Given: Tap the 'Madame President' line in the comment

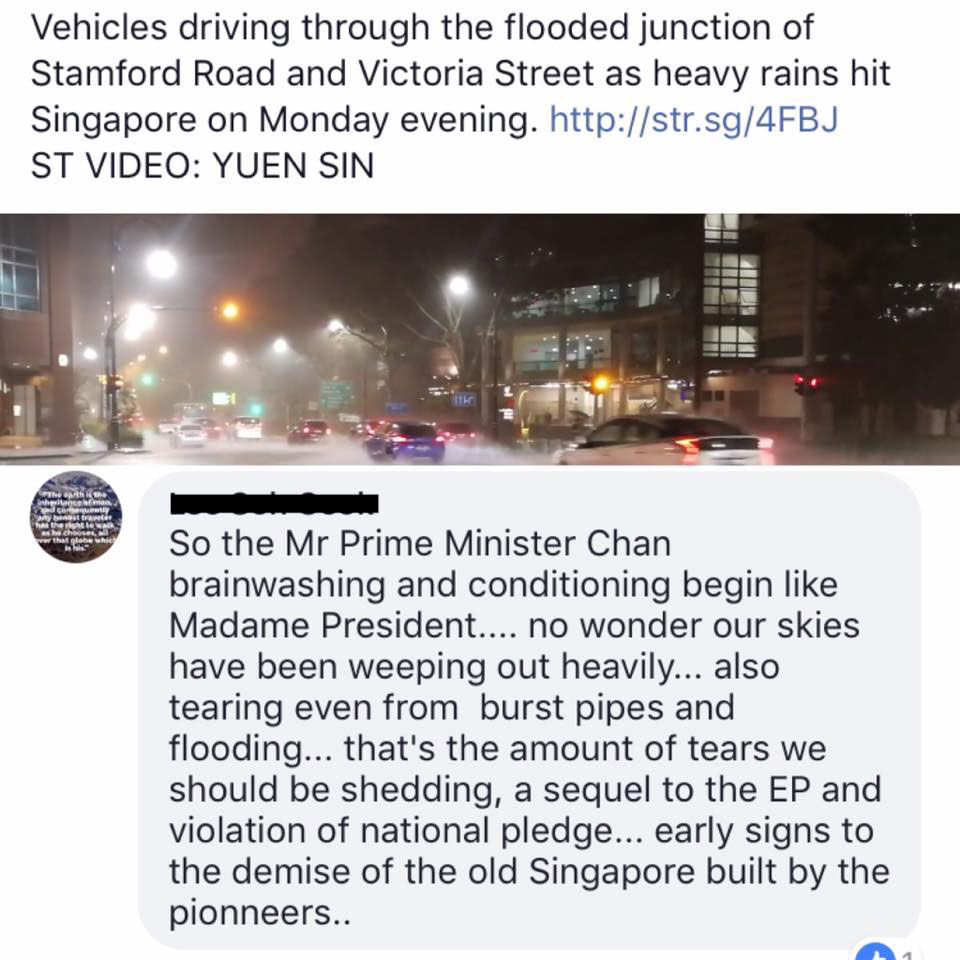Looking at the screenshot, I should coord(514,626).
